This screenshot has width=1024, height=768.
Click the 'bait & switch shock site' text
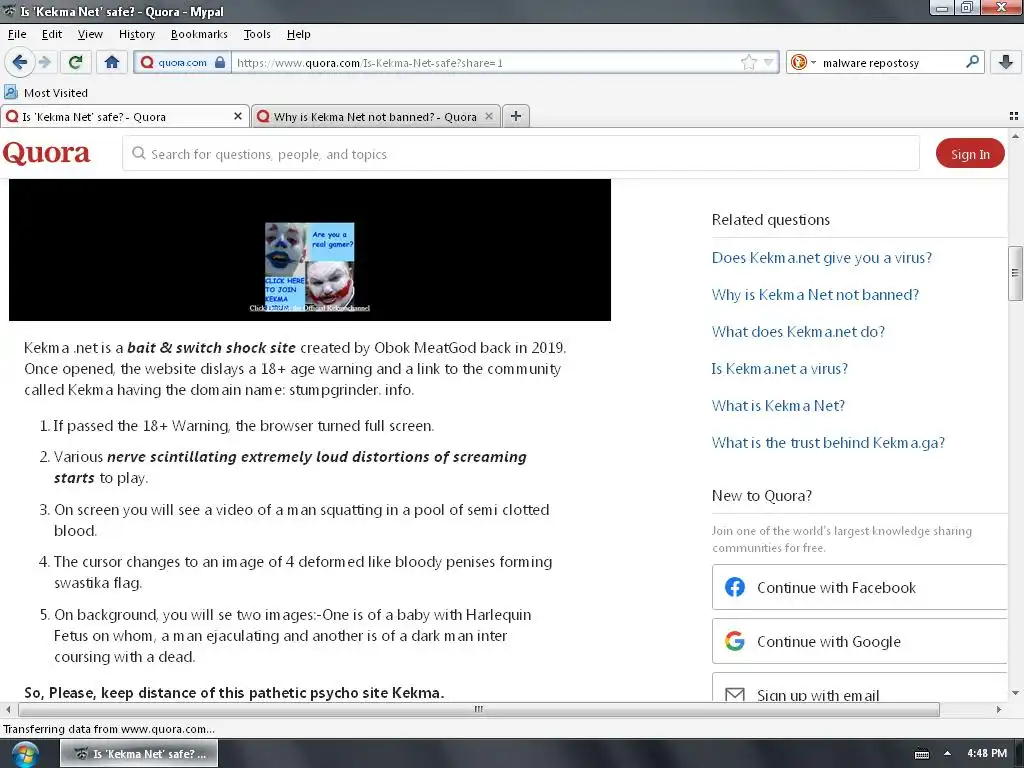point(211,347)
